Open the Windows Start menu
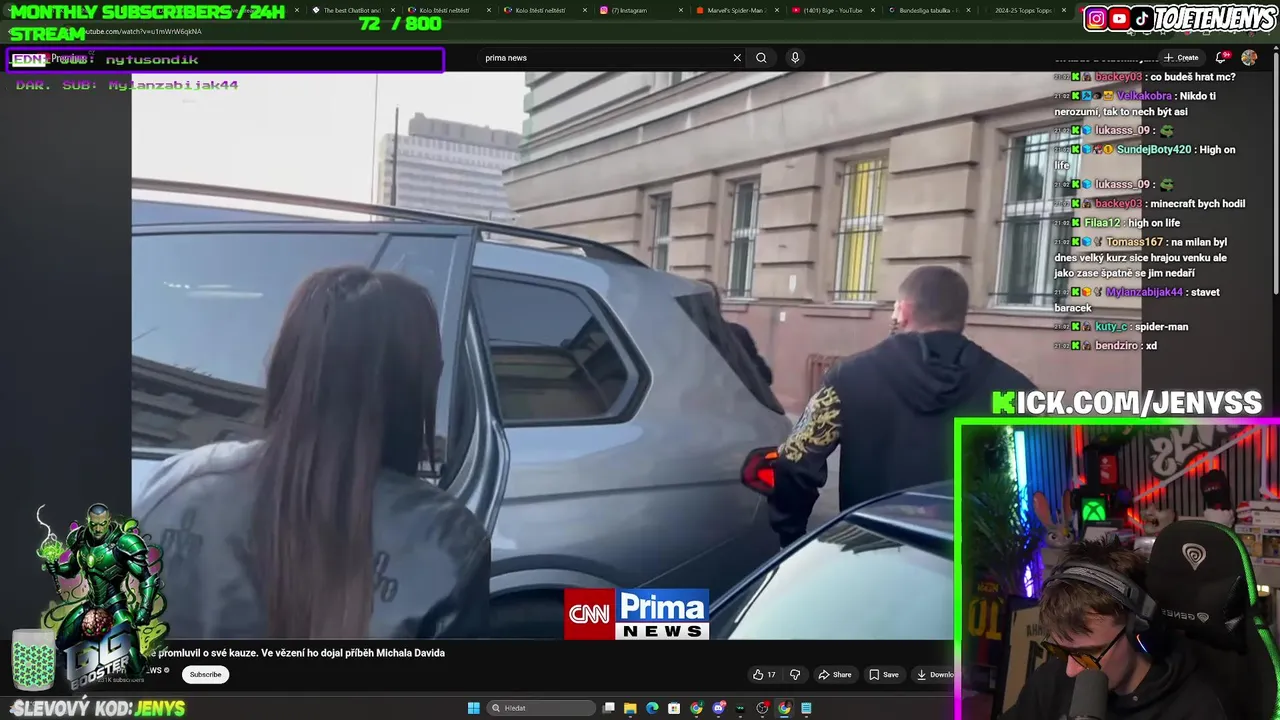 (x=473, y=708)
